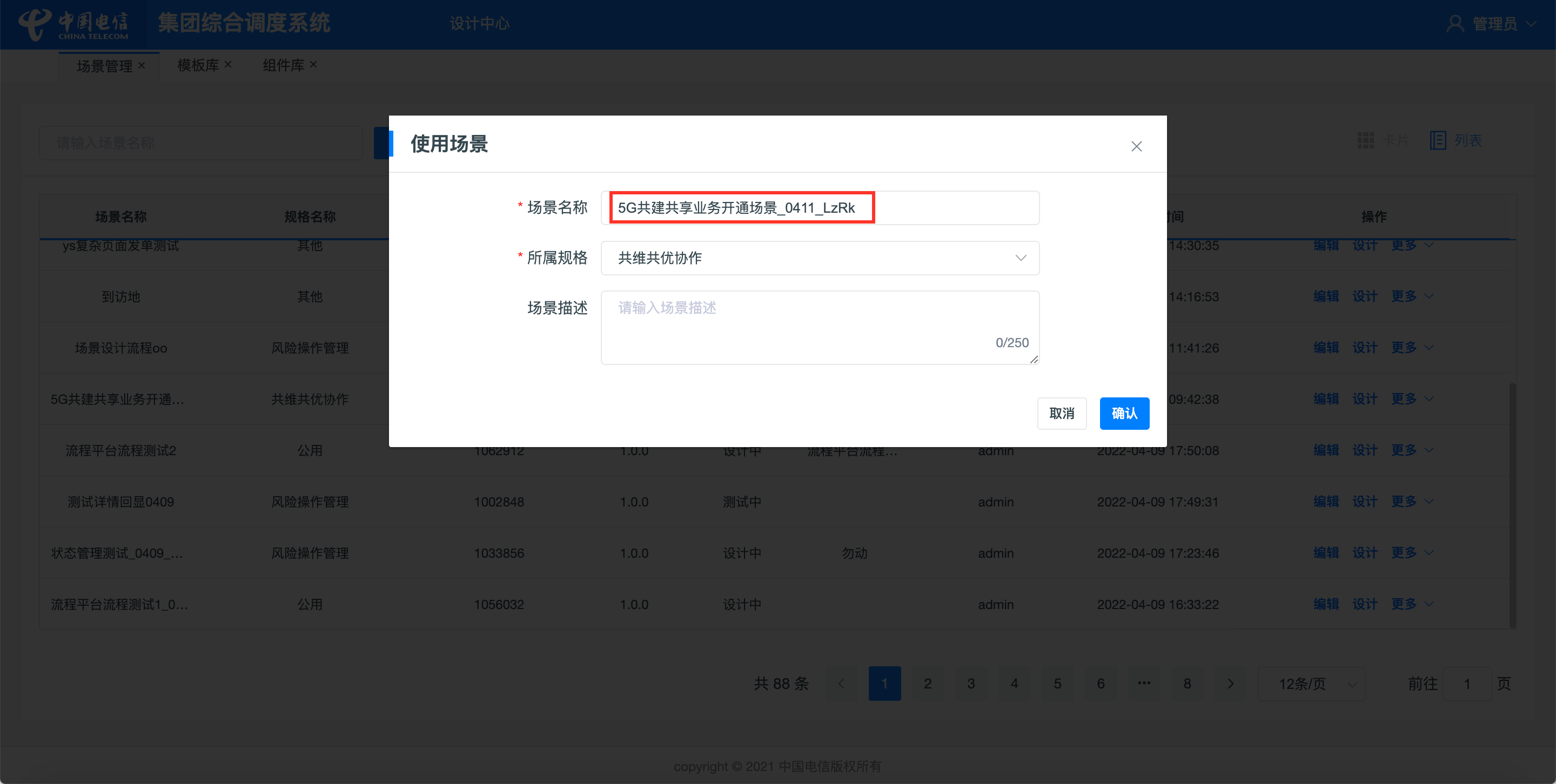Click the 确认 button

click(1124, 414)
